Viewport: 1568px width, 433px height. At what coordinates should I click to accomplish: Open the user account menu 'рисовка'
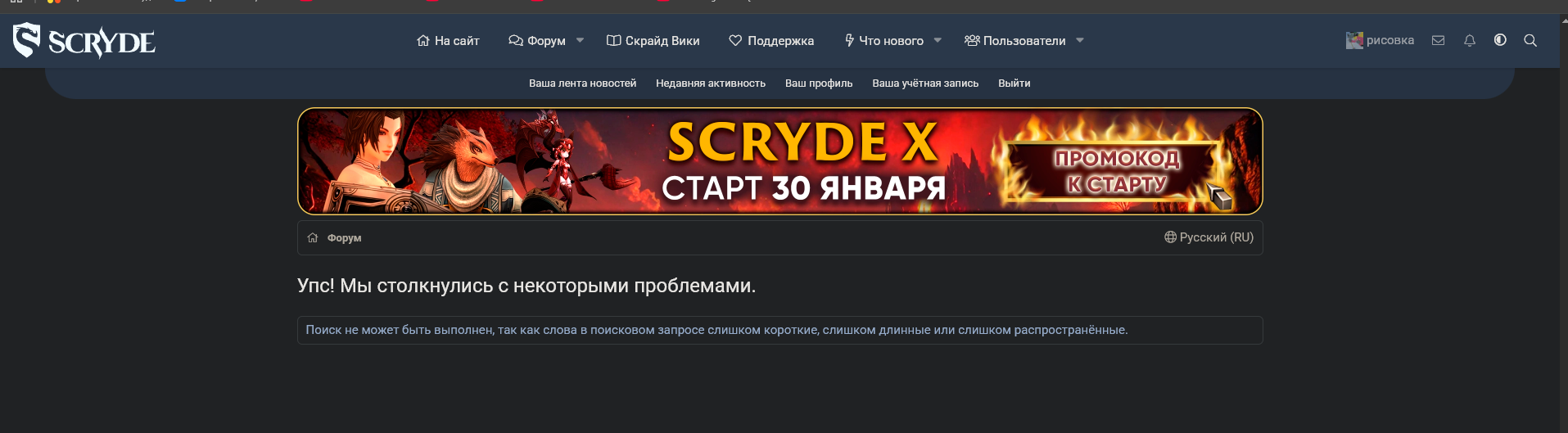tap(1380, 40)
